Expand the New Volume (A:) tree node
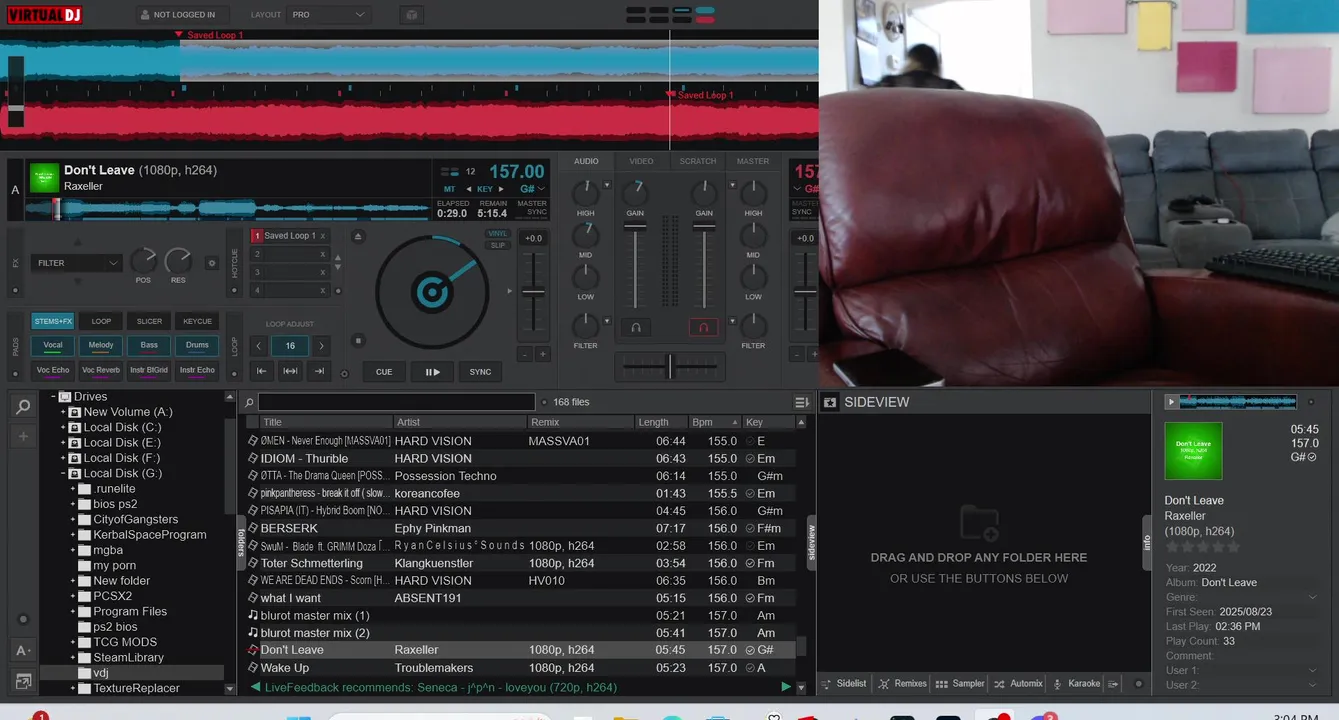This screenshot has height=720, width=1339. 63,412
